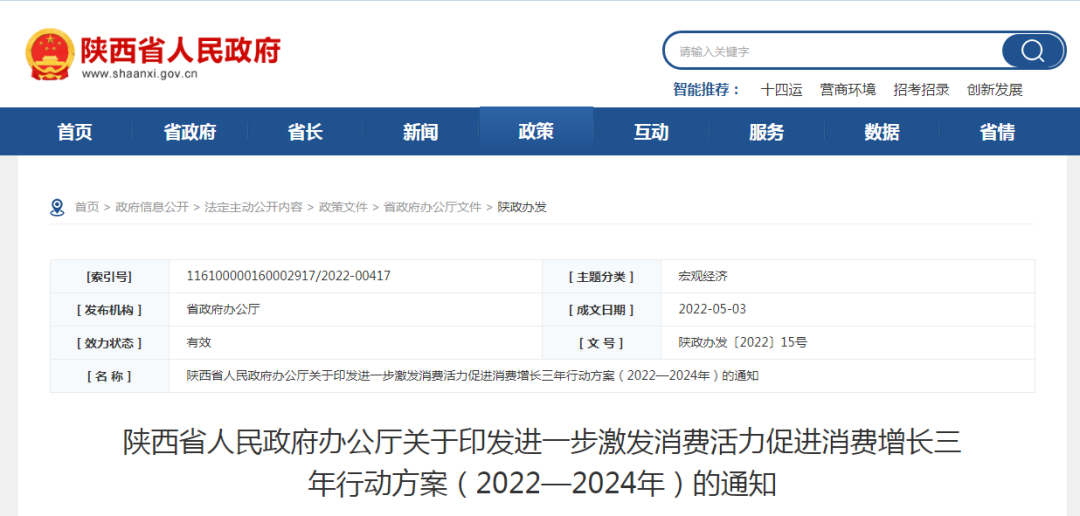Open the 新闻 navigation tab

(421, 132)
